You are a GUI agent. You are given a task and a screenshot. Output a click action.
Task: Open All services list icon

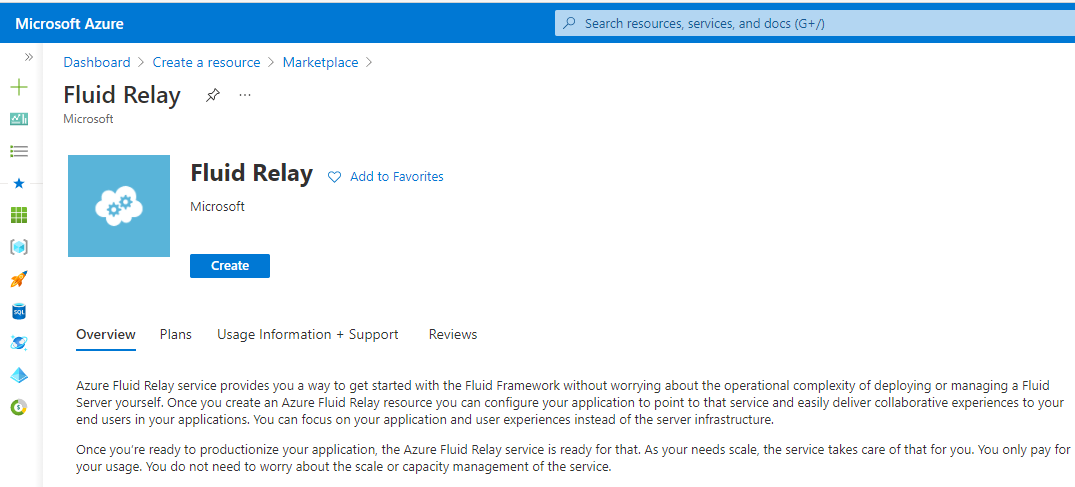(19, 151)
